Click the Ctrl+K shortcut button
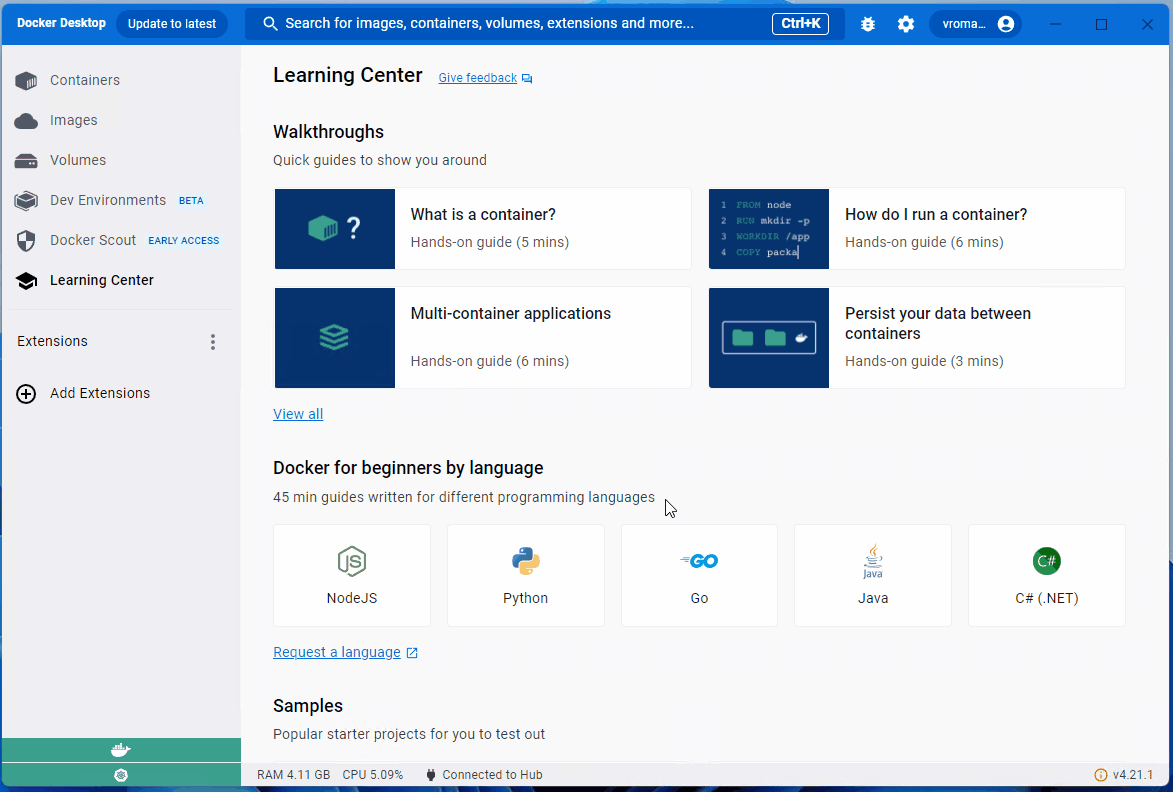Screen dimensions: 1173x792 (x=800, y=24)
